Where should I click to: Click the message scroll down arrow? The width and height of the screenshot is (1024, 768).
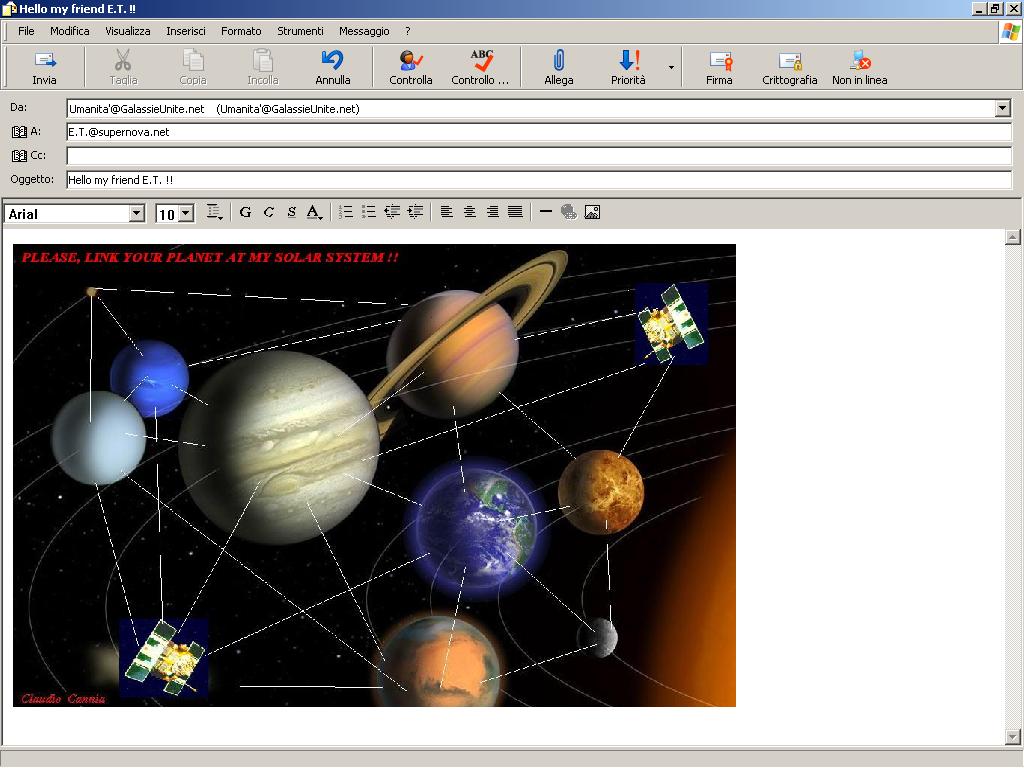pyautogui.click(x=1012, y=737)
